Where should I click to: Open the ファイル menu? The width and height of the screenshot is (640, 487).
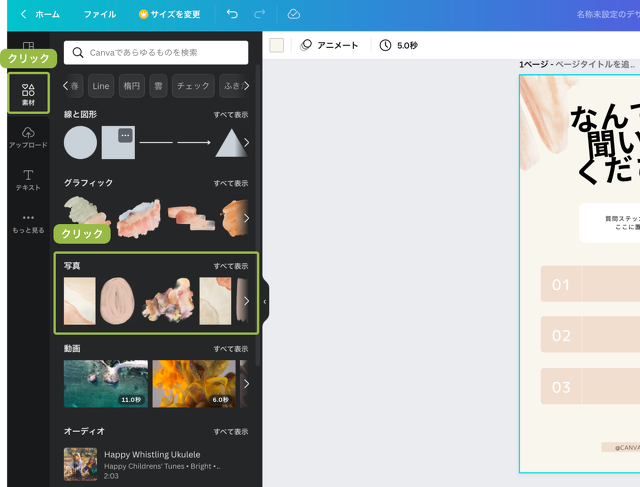click(x=99, y=15)
